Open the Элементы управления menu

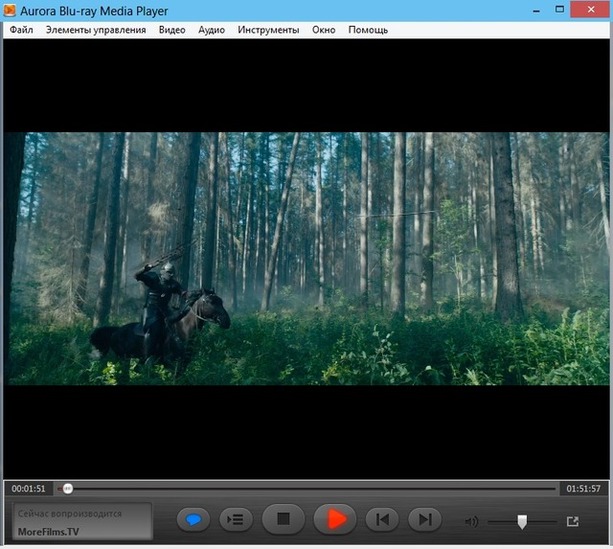pyautogui.click(x=95, y=30)
